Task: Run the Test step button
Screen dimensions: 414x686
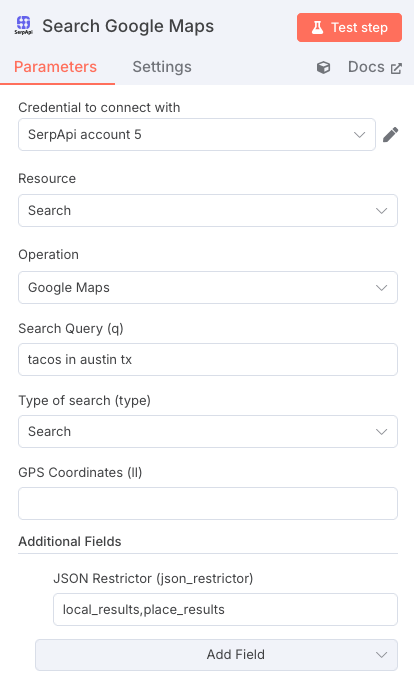Action: tap(349, 28)
